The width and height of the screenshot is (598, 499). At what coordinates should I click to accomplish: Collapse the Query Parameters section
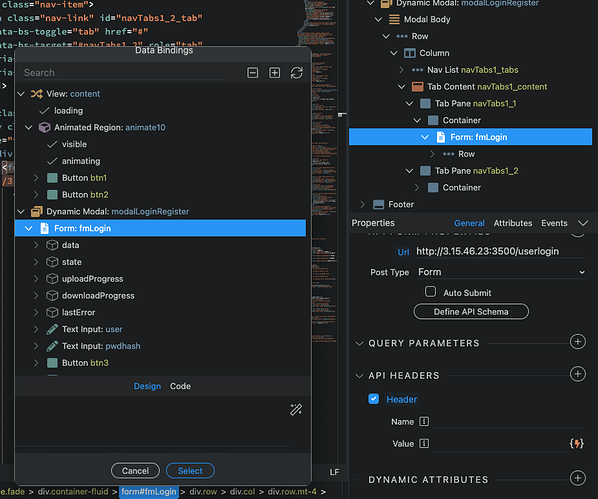click(x=359, y=343)
